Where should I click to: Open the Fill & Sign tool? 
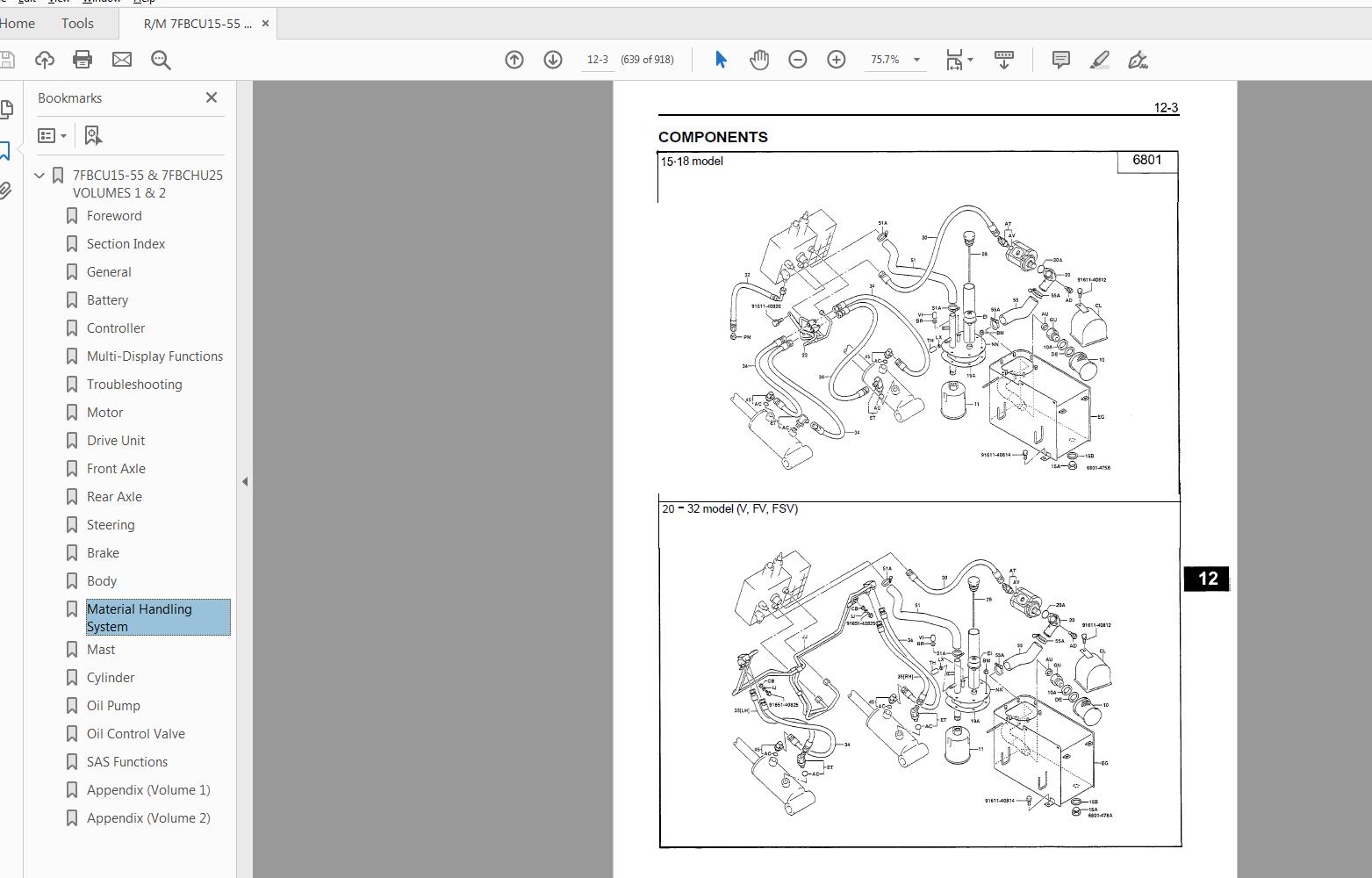tap(1139, 60)
